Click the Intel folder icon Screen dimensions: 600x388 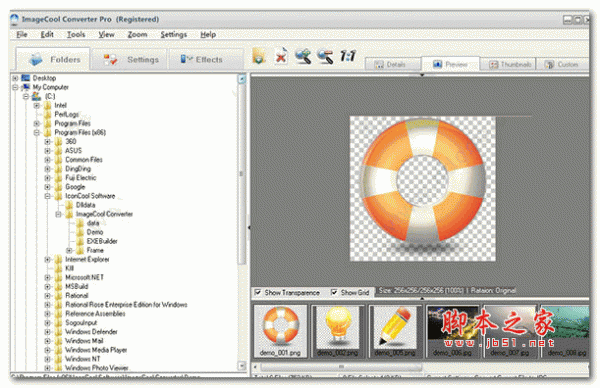(x=47, y=105)
